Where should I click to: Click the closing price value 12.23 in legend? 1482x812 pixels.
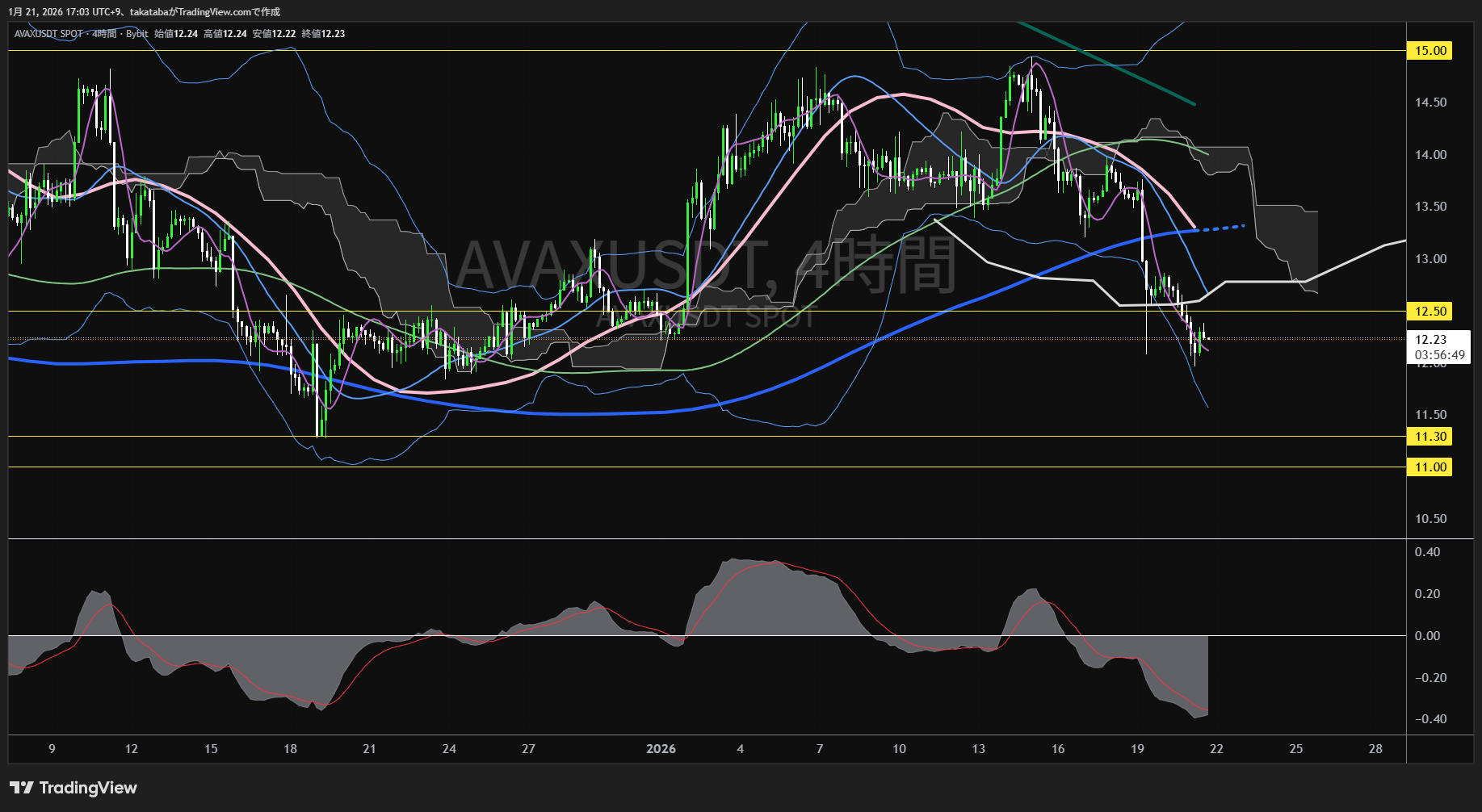tap(333, 34)
